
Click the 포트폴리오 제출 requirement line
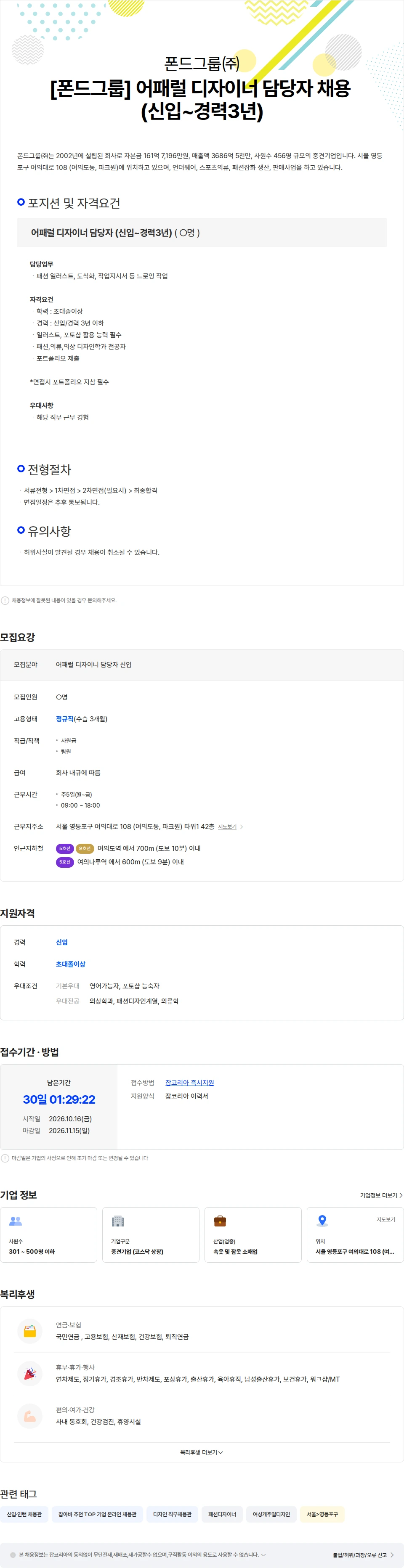click(58, 358)
